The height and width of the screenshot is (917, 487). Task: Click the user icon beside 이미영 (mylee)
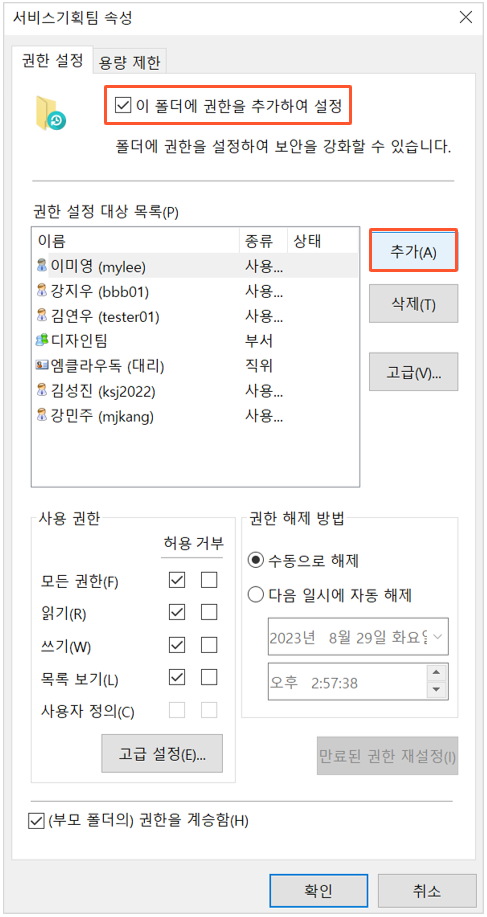(42, 266)
